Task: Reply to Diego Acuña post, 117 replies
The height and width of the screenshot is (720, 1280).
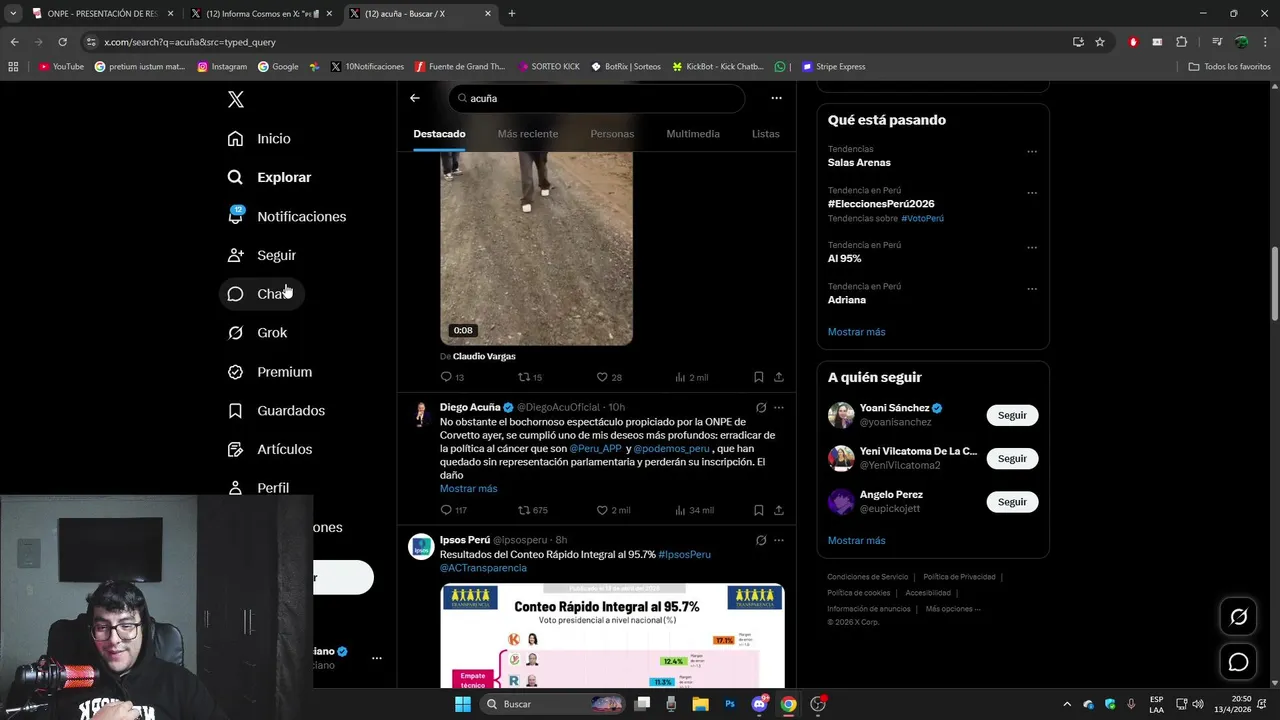Action: (x=454, y=510)
